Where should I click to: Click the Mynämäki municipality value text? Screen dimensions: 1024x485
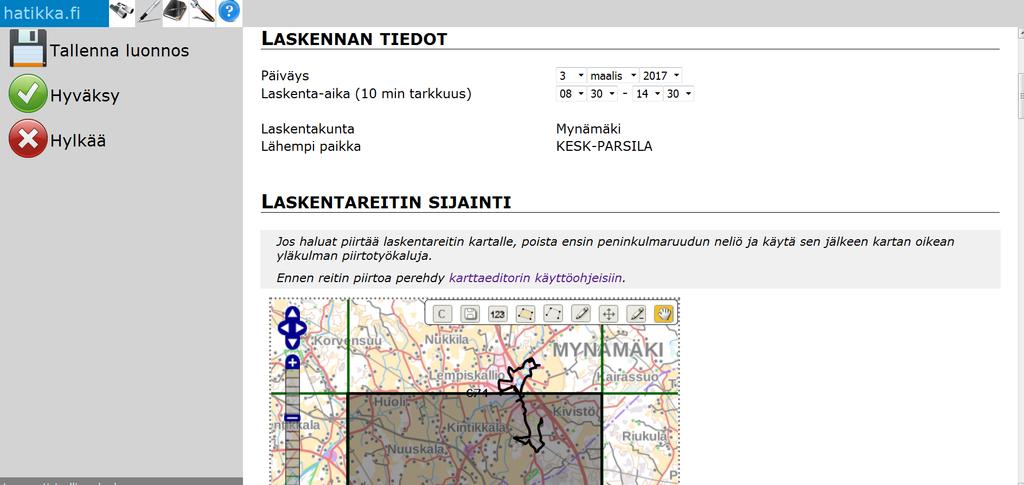(x=588, y=129)
